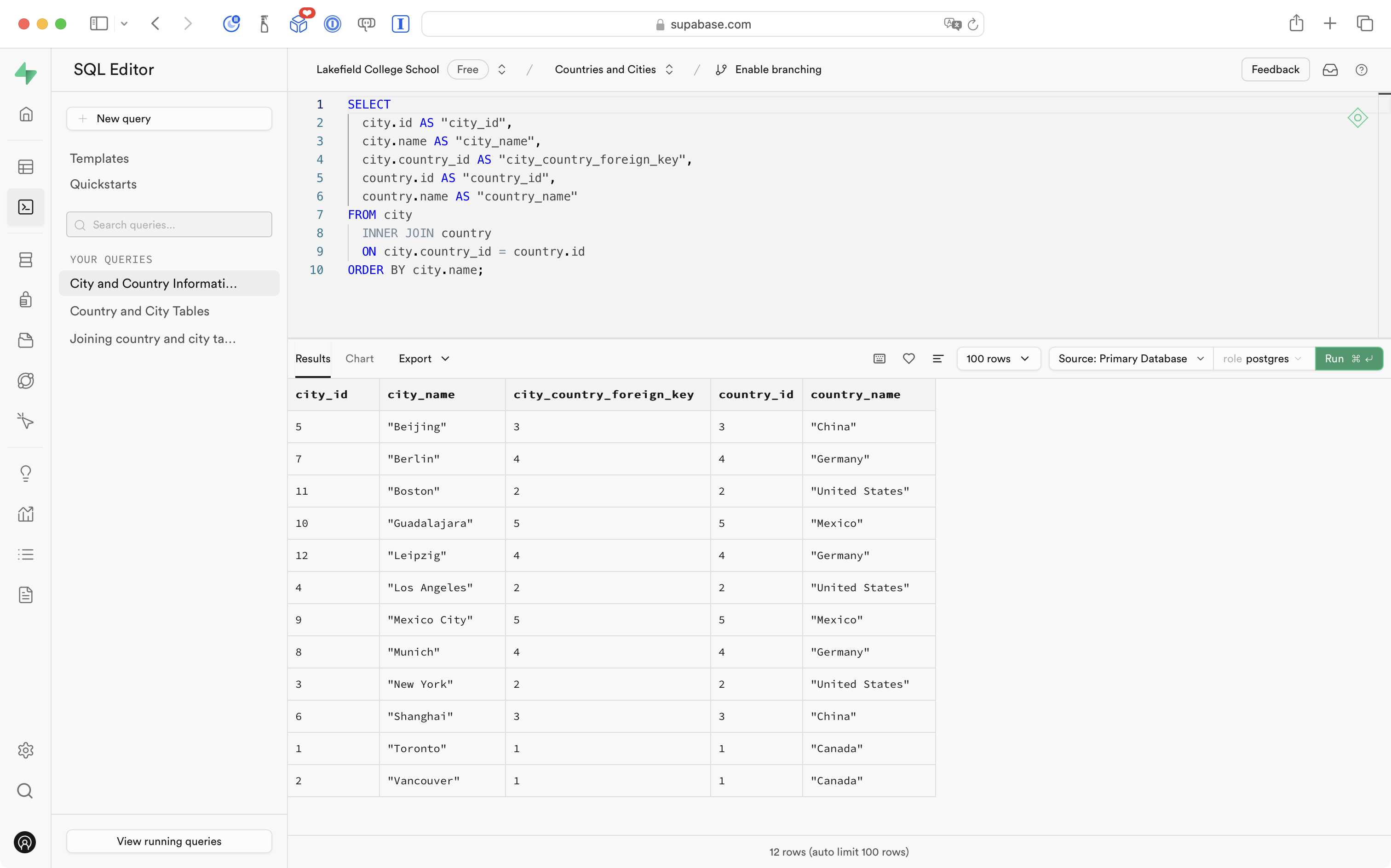Open the 100 rows limit dropdown
This screenshot has height=868, width=1391.
pyautogui.click(x=998, y=359)
